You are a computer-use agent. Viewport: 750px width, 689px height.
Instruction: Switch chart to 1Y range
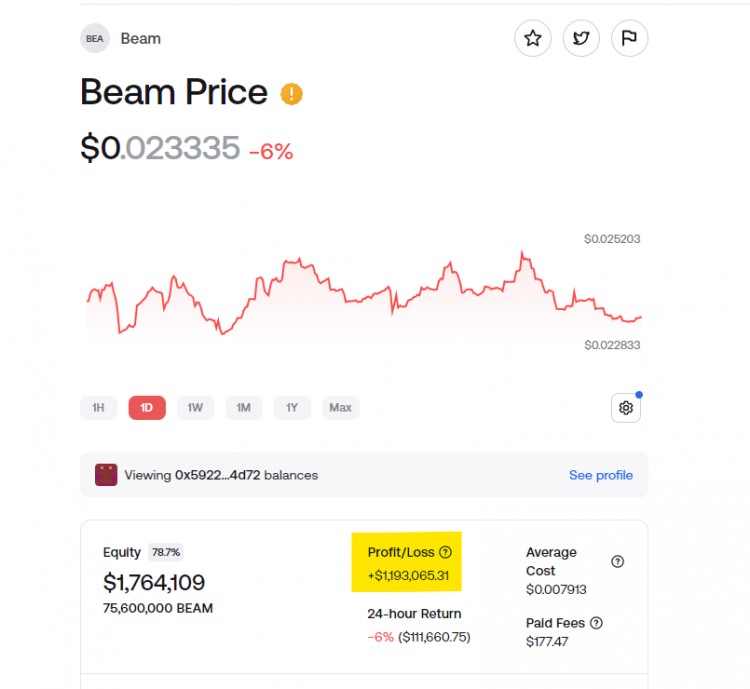(x=292, y=408)
